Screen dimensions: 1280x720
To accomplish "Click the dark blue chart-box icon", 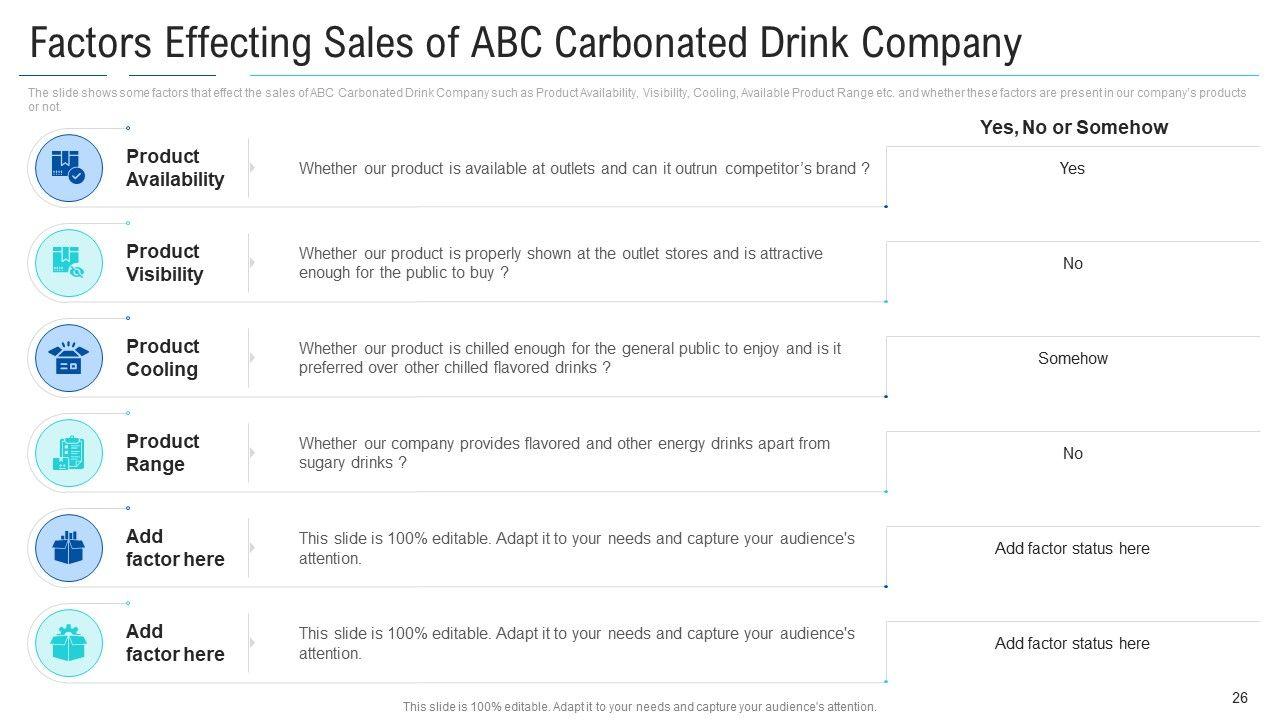I will pos(68,548).
